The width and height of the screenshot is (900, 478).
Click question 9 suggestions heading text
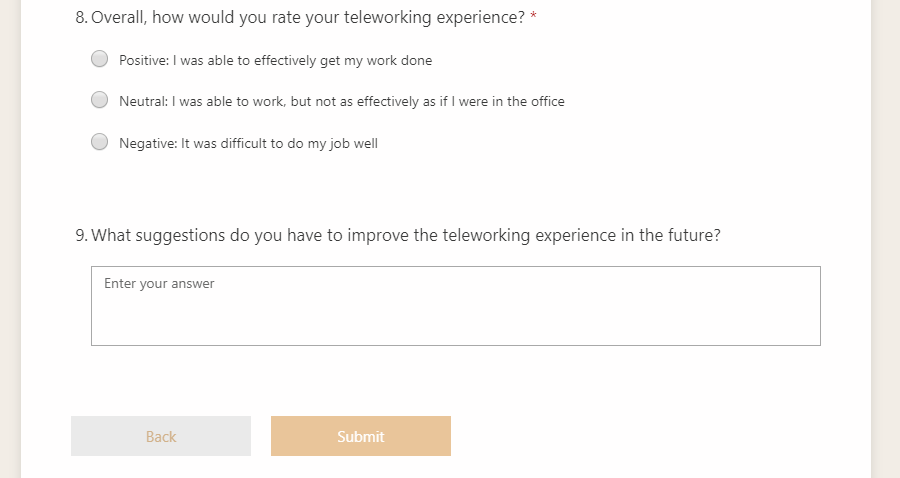click(405, 236)
